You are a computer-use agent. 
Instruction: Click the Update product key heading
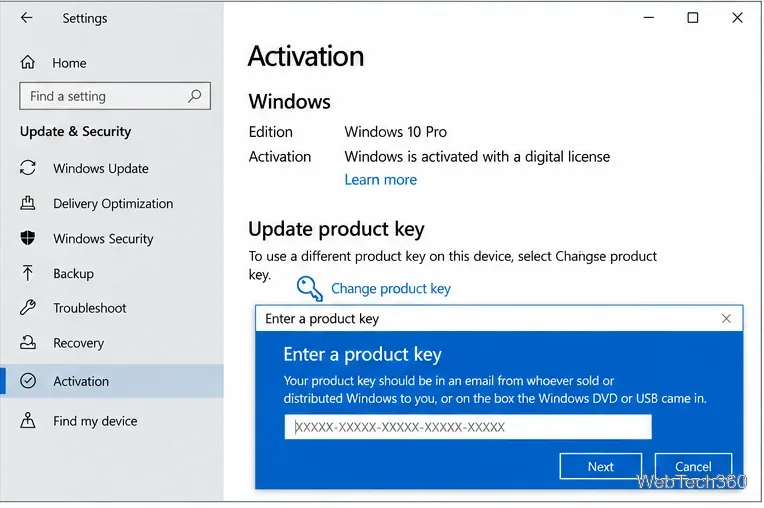tap(336, 229)
